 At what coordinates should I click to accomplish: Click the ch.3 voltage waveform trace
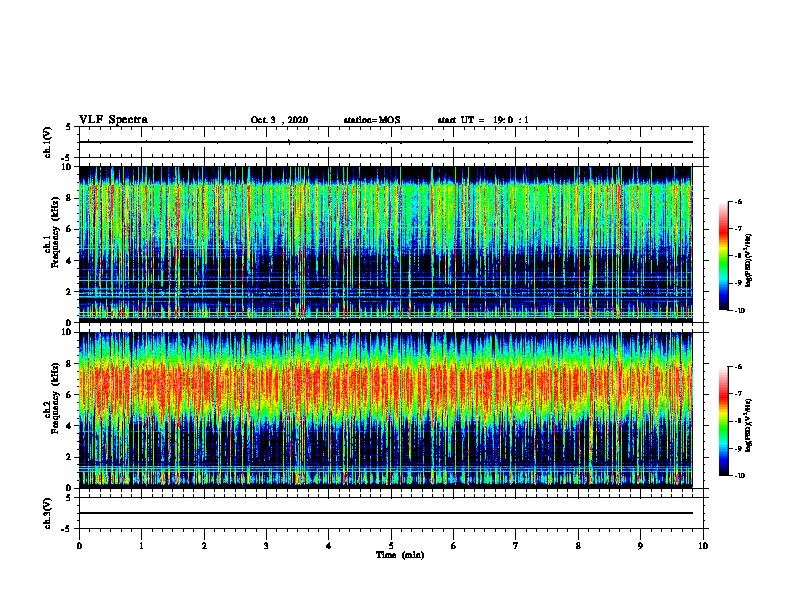385,513
